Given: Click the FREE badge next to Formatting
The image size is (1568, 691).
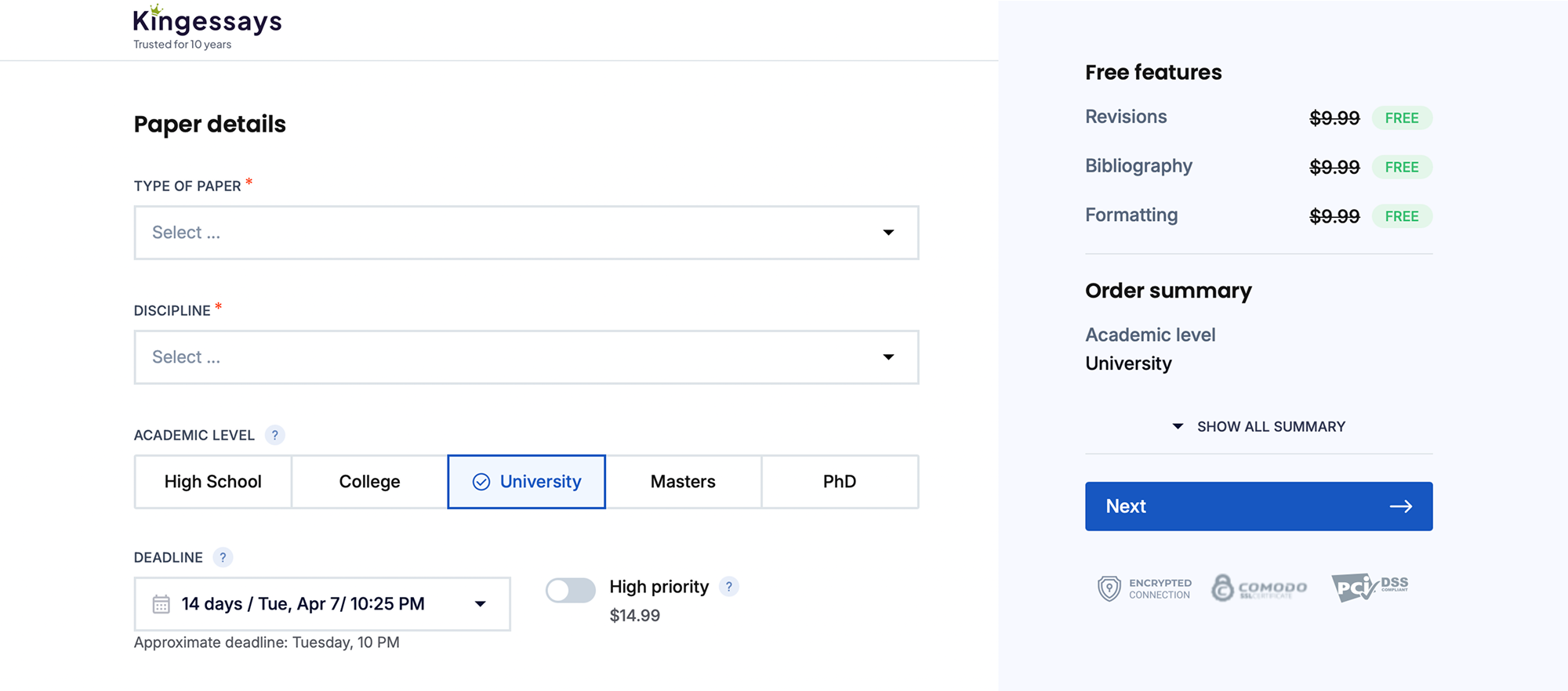Looking at the screenshot, I should 1402,216.
